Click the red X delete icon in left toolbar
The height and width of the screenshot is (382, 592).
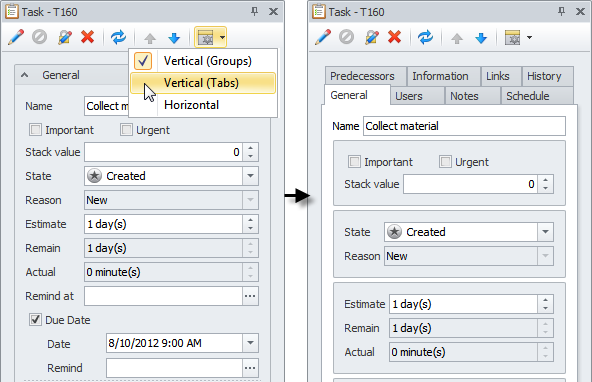point(88,37)
